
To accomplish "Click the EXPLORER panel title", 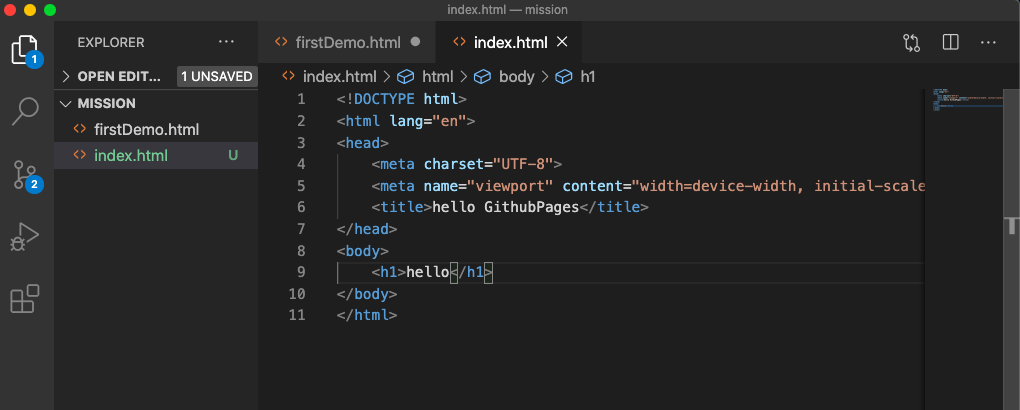I will coord(111,42).
